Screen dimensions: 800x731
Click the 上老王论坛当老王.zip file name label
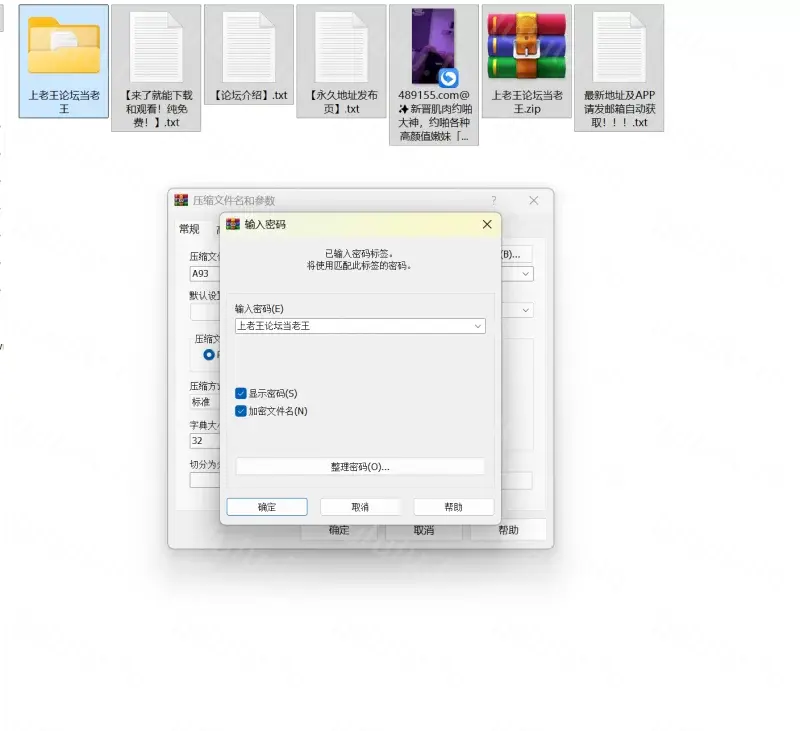click(527, 102)
